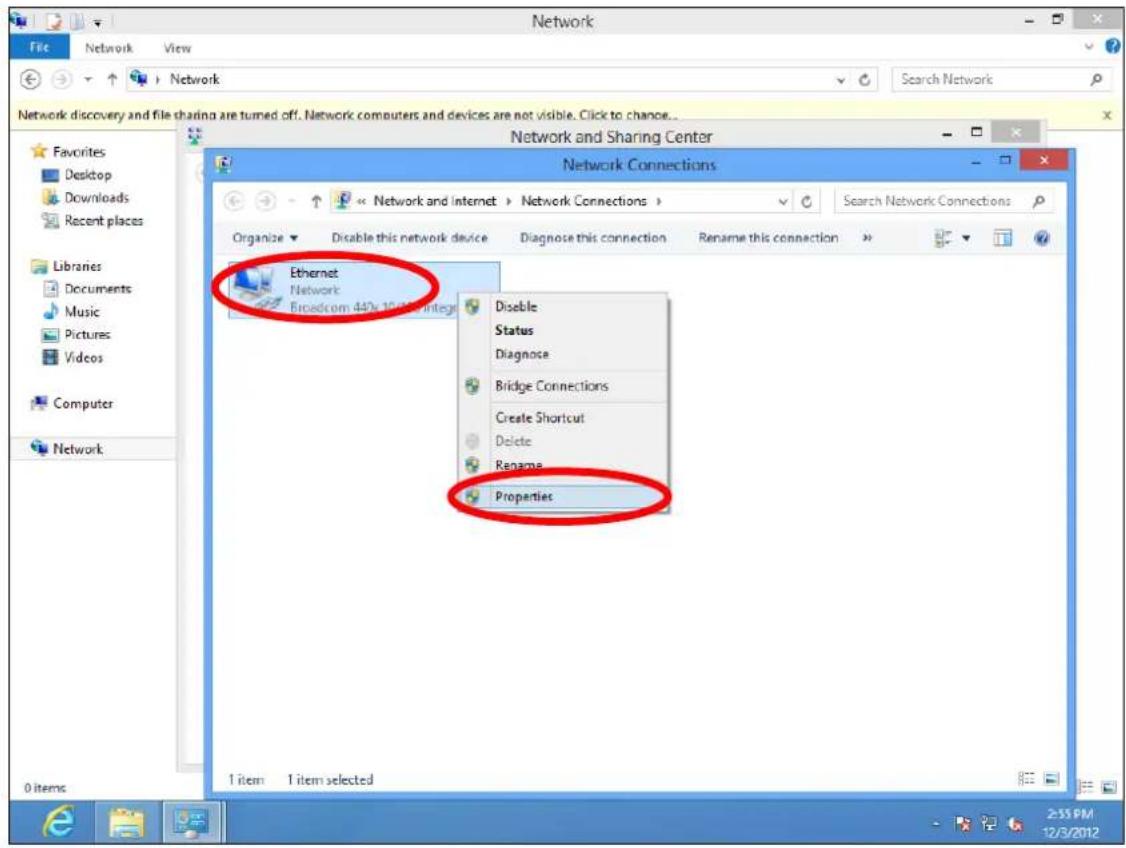Go up one level in Network Connections

pyautogui.click(x=315, y=202)
